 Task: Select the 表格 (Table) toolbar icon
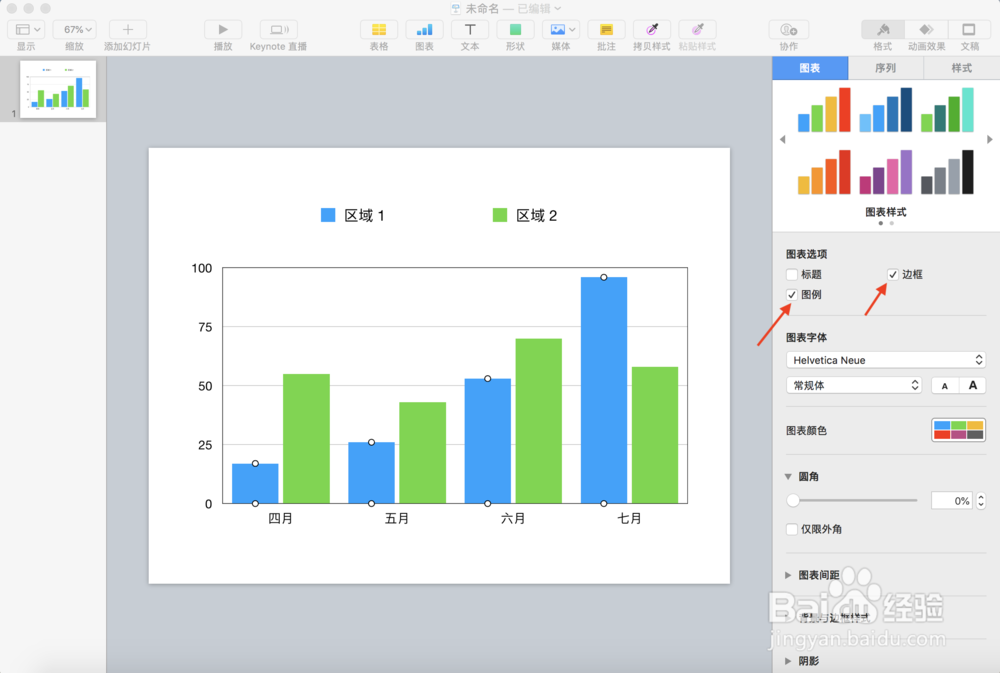(379, 32)
